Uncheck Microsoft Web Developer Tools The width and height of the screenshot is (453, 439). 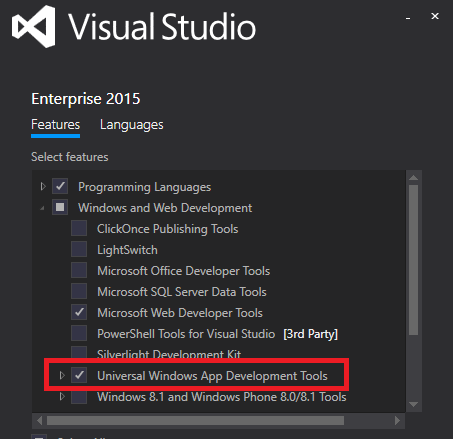point(79,312)
